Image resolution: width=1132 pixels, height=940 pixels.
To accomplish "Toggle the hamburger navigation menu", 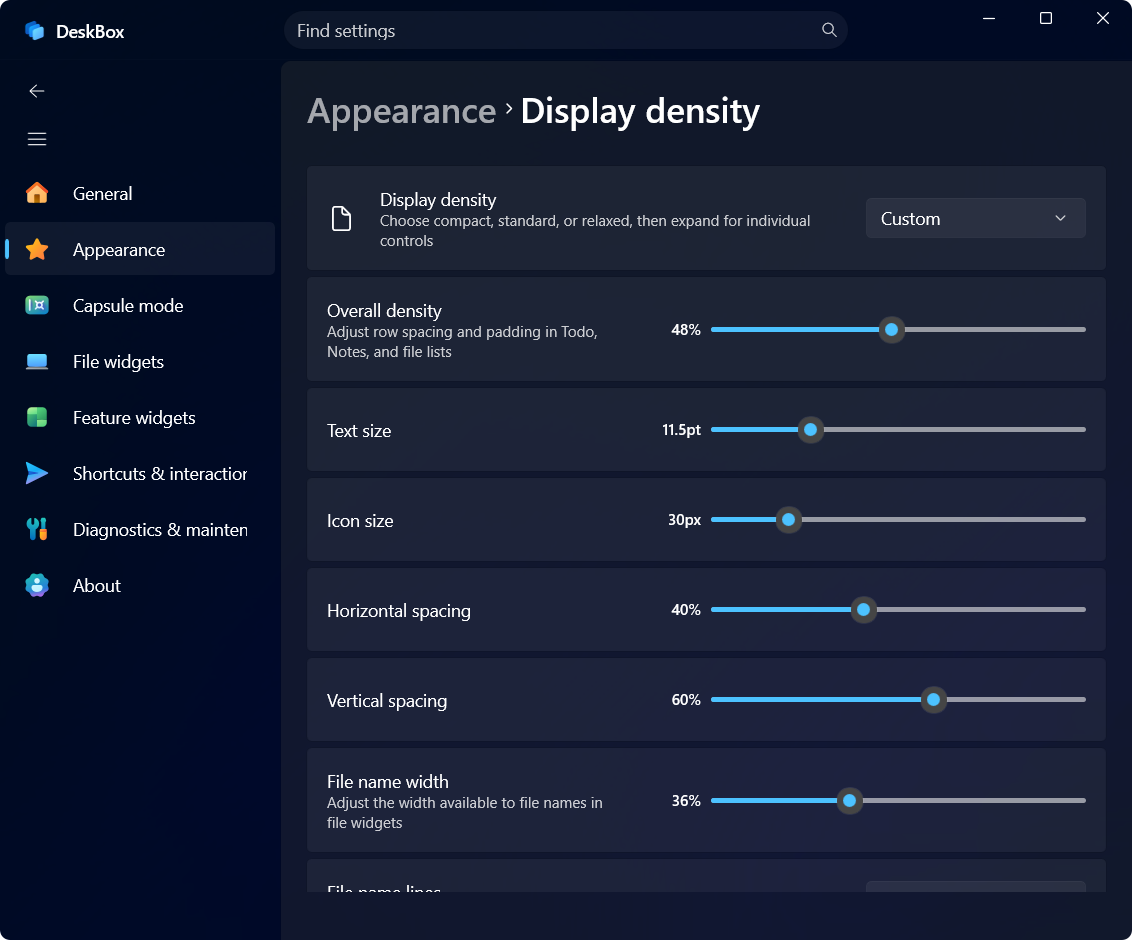I will (37, 139).
